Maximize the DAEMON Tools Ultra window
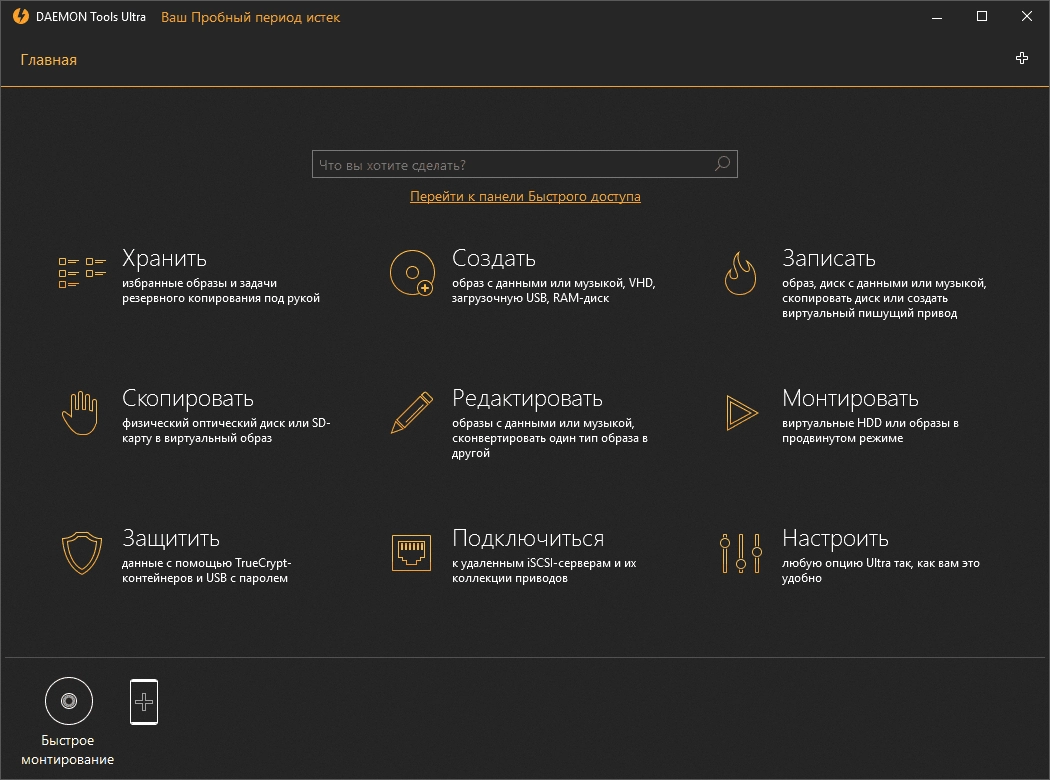This screenshot has width=1050, height=780. click(982, 17)
